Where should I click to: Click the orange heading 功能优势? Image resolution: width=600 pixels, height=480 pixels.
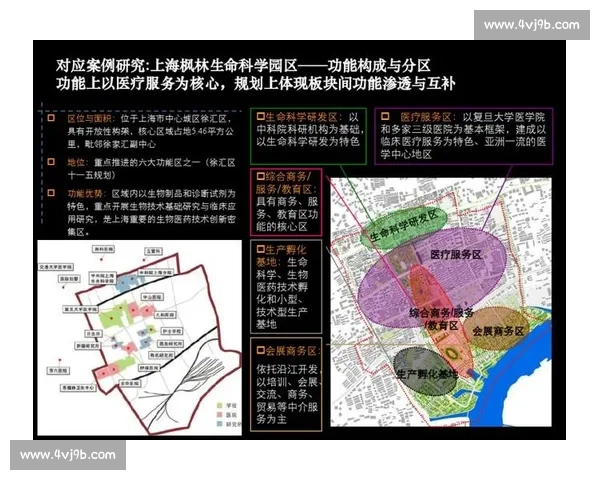click(x=85, y=193)
